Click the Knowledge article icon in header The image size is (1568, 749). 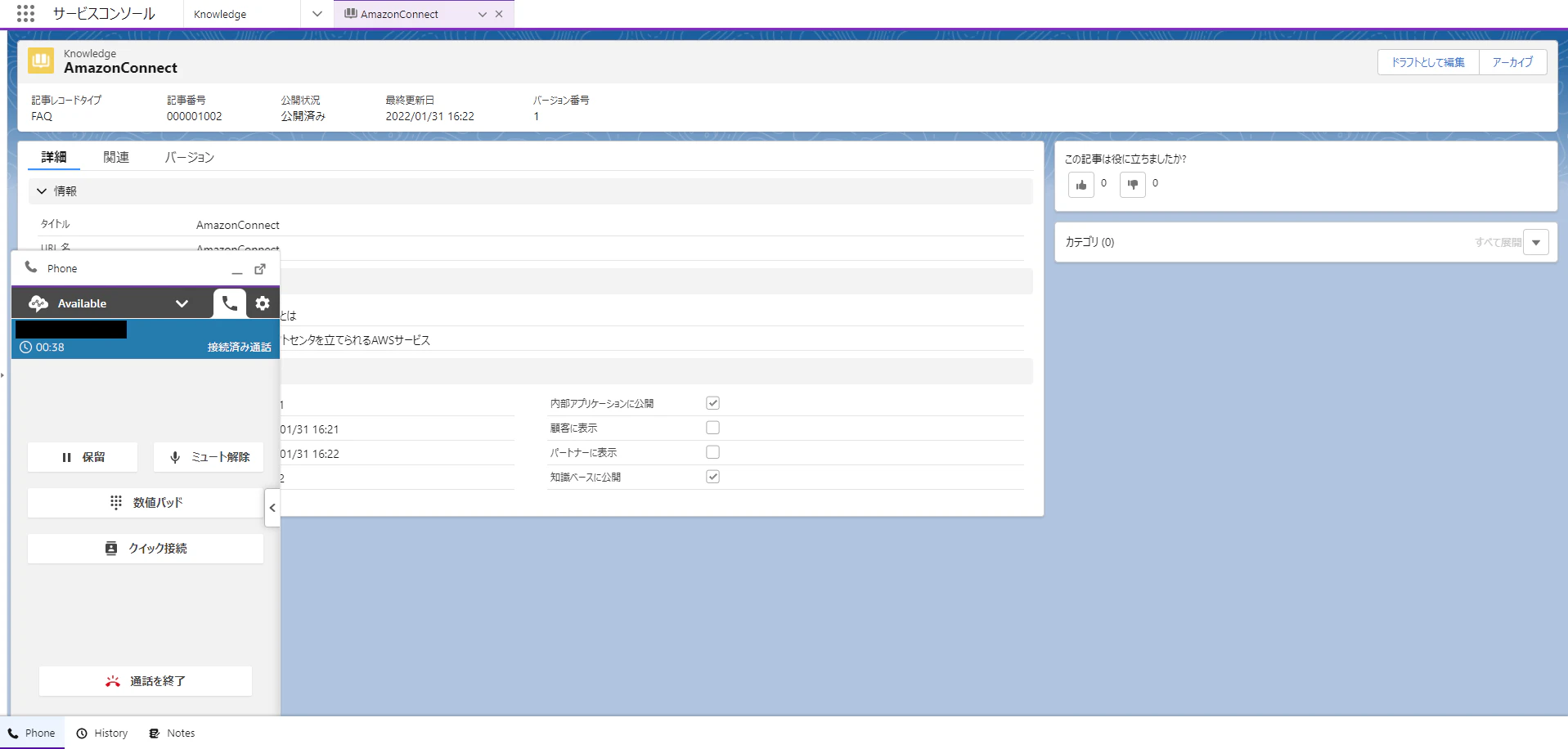click(x=41, y=61)
